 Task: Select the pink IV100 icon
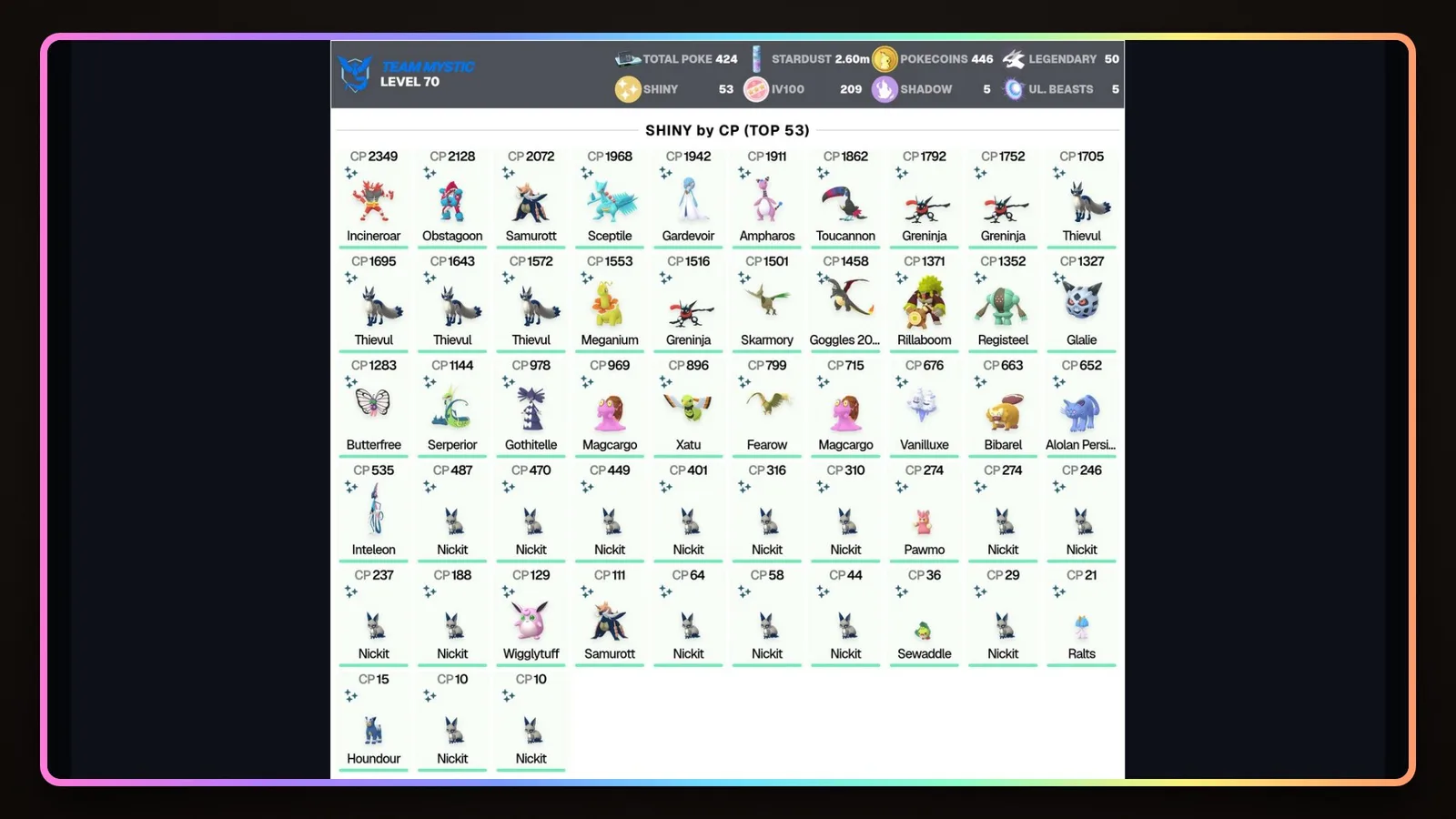point(756,89)
